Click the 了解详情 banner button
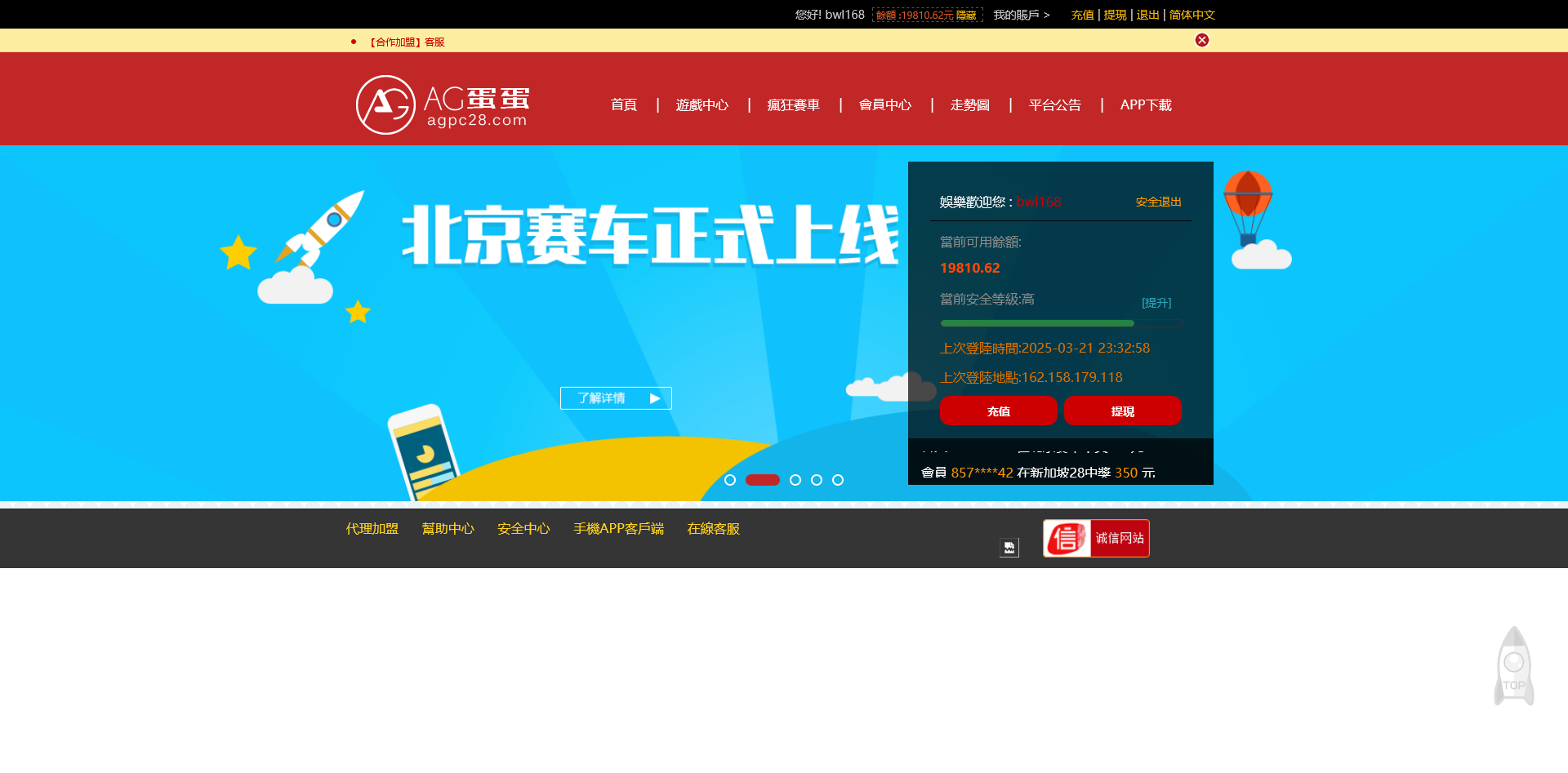 click(616, 398)
